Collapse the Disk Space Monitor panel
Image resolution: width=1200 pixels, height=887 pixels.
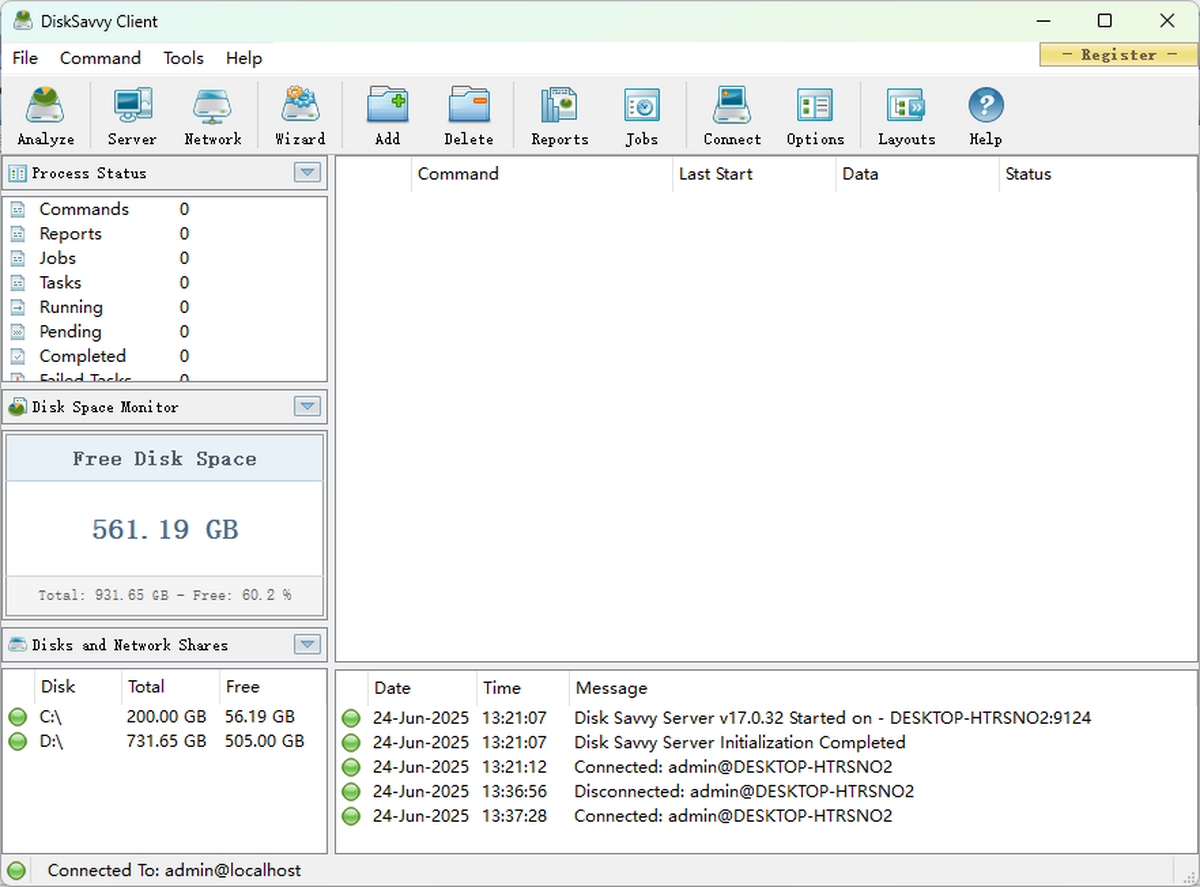307,406
